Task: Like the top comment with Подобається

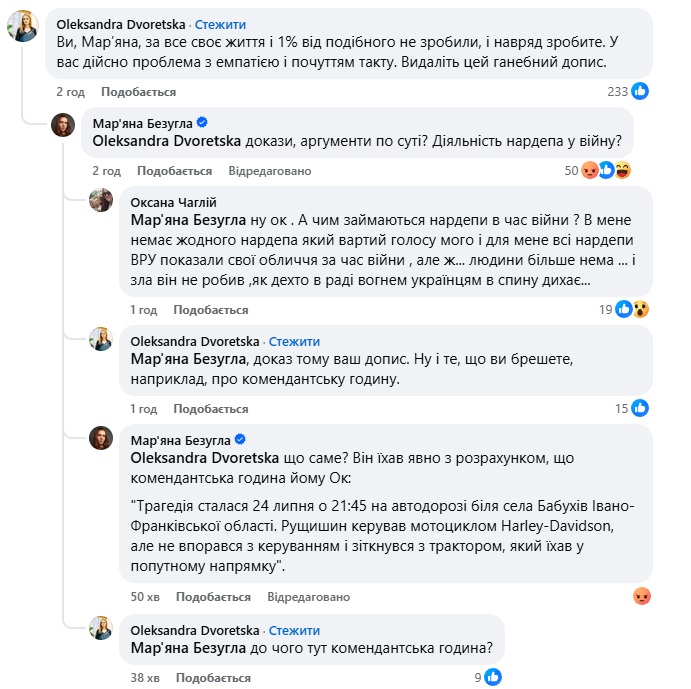Action: [x=138, y=92]
